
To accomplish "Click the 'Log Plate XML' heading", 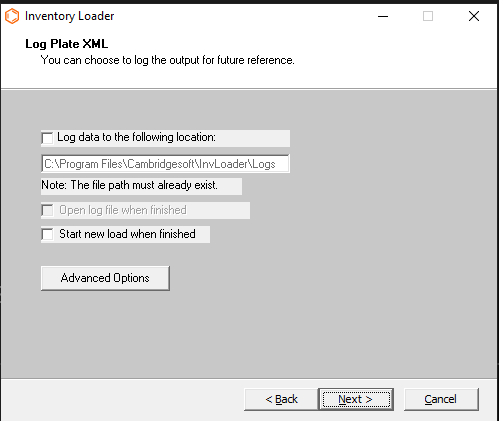I will (x=67, y=44).
